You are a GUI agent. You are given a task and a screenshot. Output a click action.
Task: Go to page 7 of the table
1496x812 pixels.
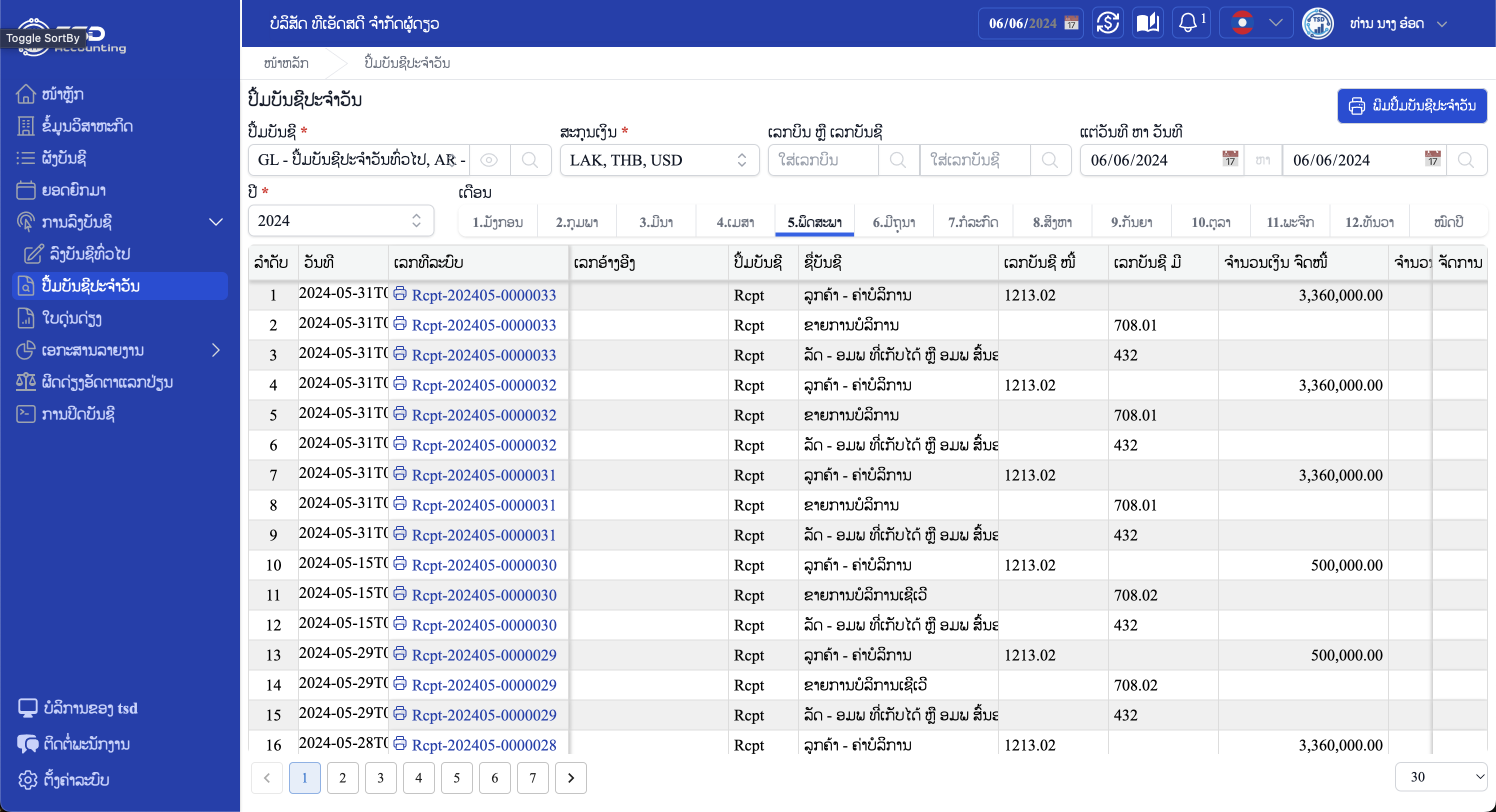[532, 777]
